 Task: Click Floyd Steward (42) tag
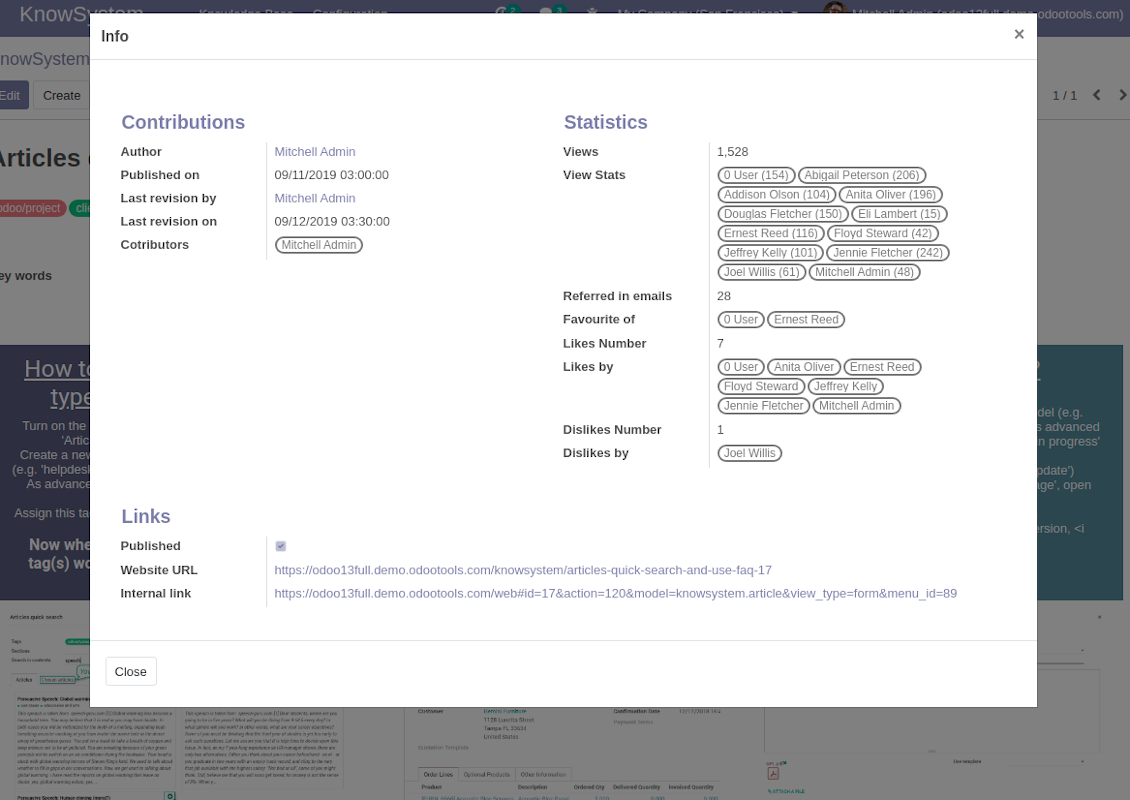tap(883, 234)
